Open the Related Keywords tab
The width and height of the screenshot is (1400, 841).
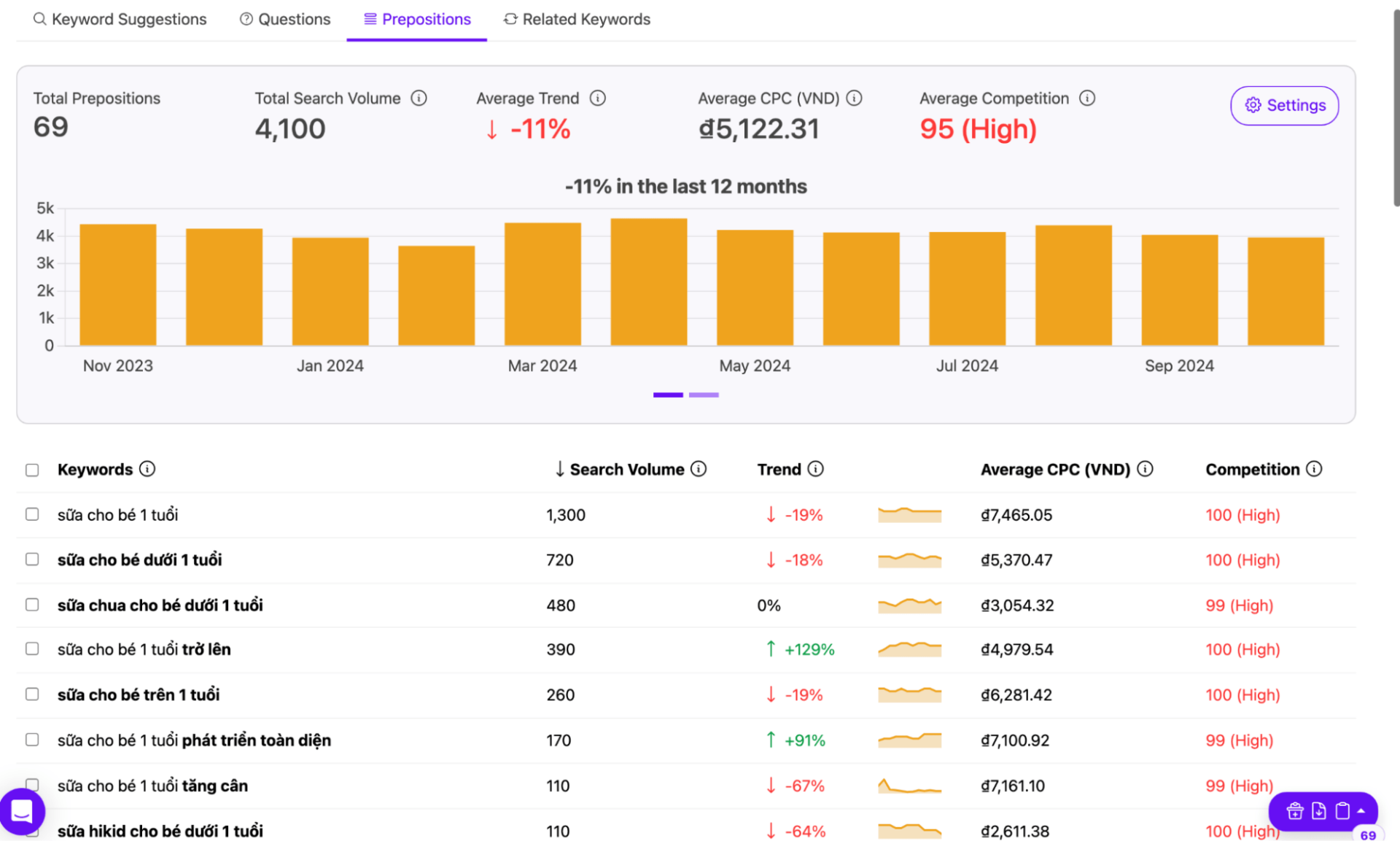(577, 20)
